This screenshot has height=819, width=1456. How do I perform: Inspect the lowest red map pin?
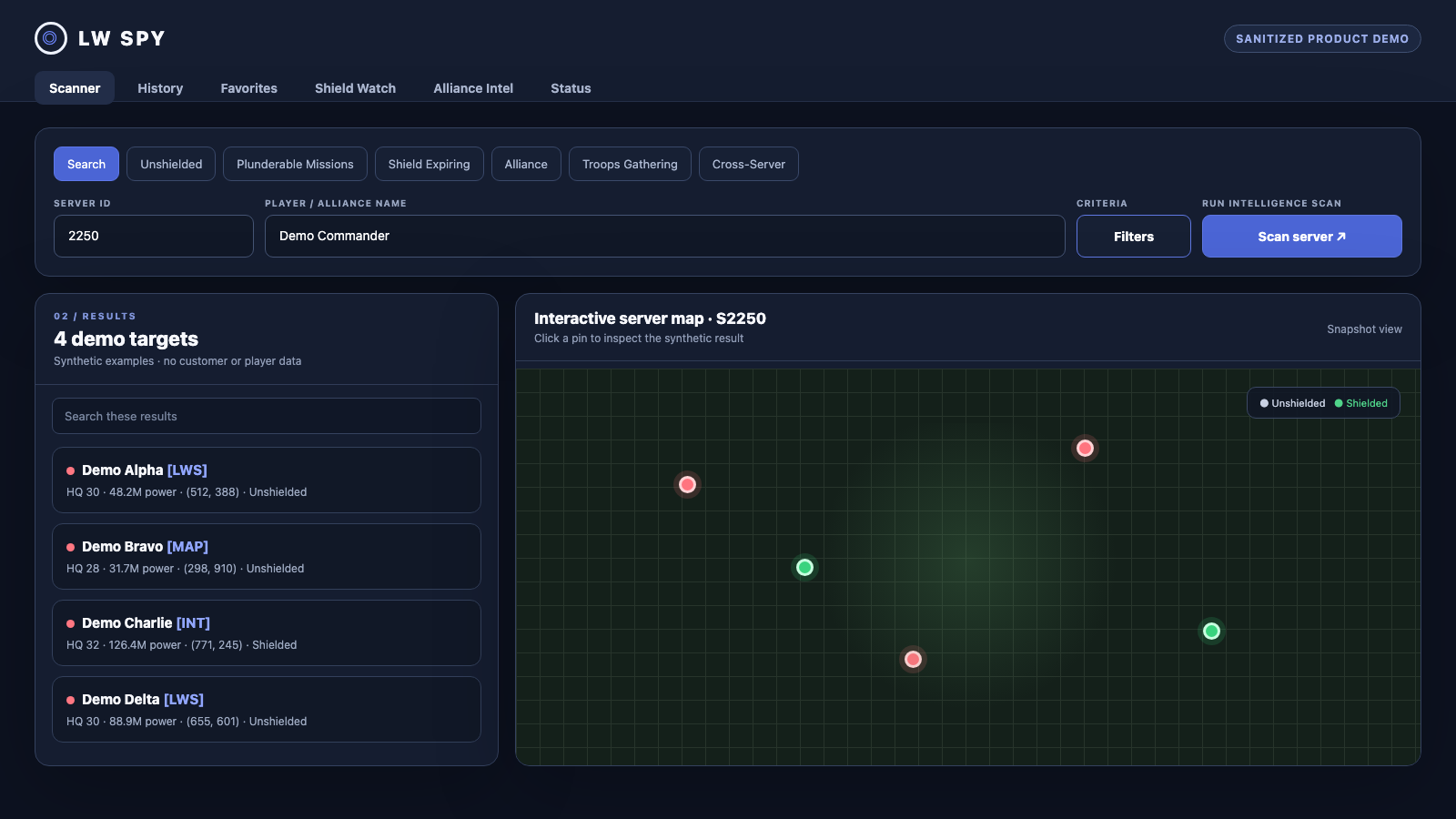[914, 659]
